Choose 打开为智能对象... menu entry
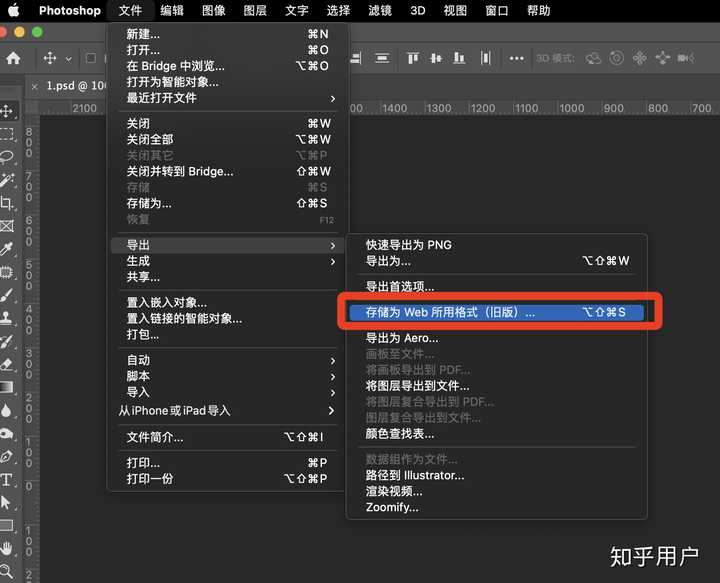 click(x=228, y=82)
